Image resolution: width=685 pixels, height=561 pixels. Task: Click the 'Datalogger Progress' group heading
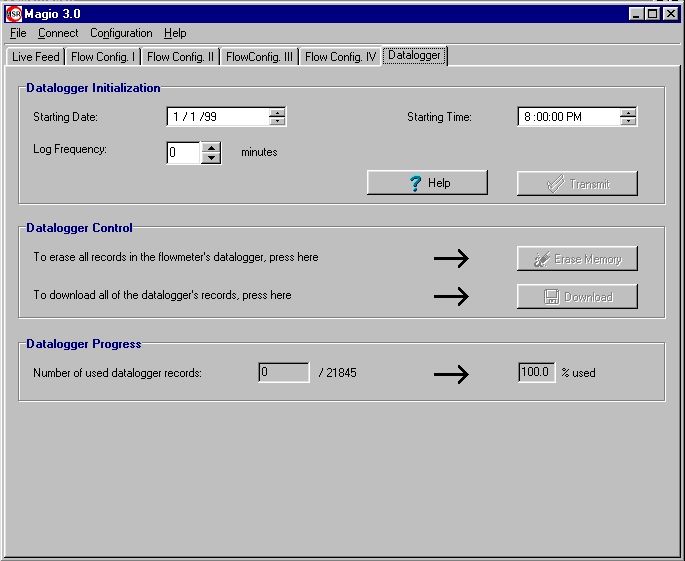(x=83, y=344)
